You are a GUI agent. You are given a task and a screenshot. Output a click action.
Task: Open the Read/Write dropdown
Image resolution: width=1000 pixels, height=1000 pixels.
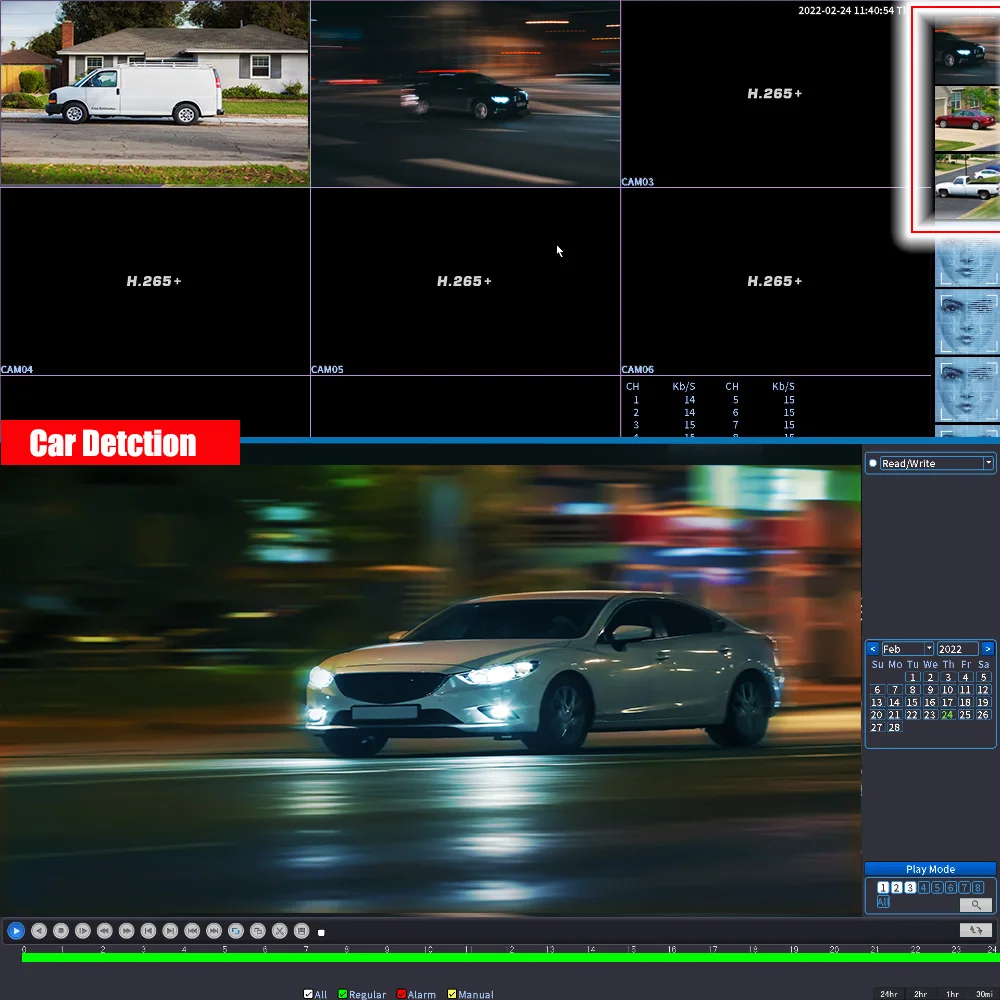coord(988,463)
